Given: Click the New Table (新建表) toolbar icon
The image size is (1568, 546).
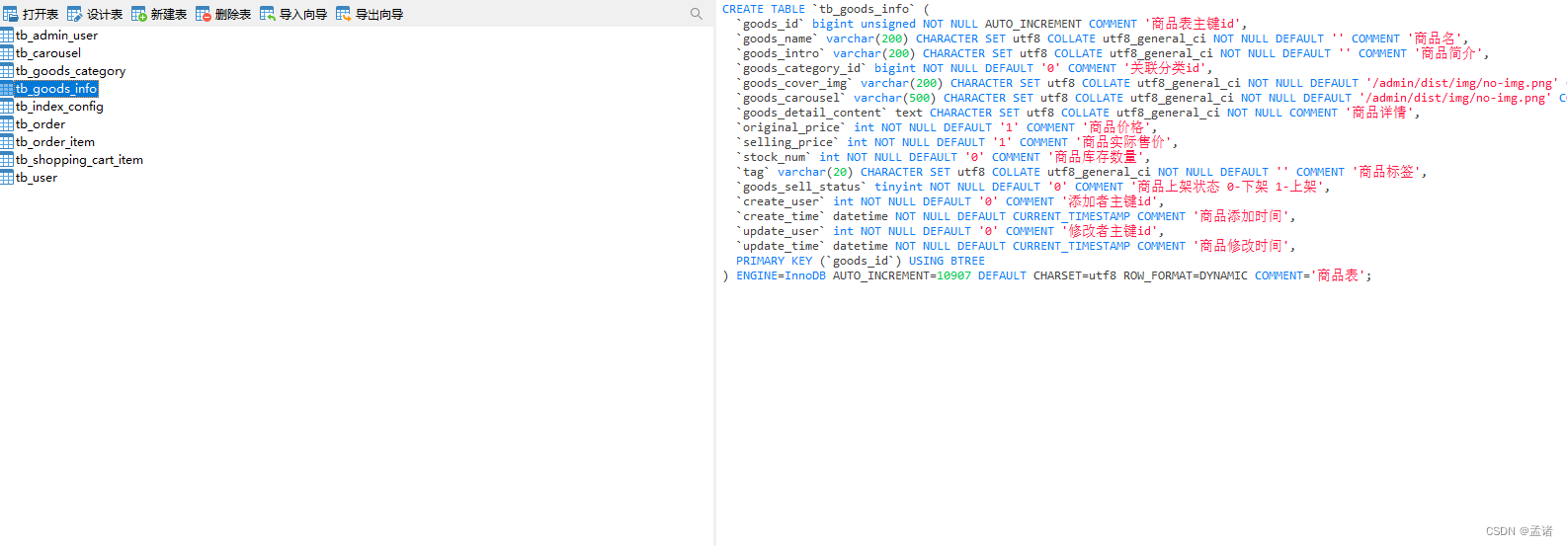Looking at the screenshot, I should [139, 14].
